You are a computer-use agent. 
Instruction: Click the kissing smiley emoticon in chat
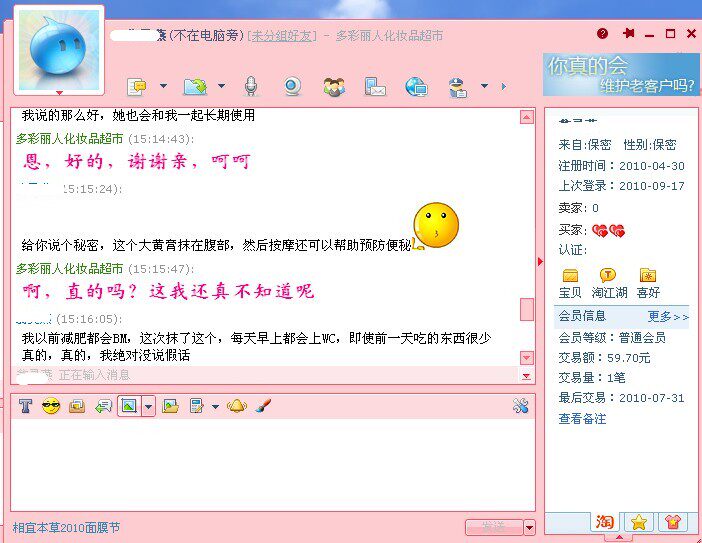[436, 225]
